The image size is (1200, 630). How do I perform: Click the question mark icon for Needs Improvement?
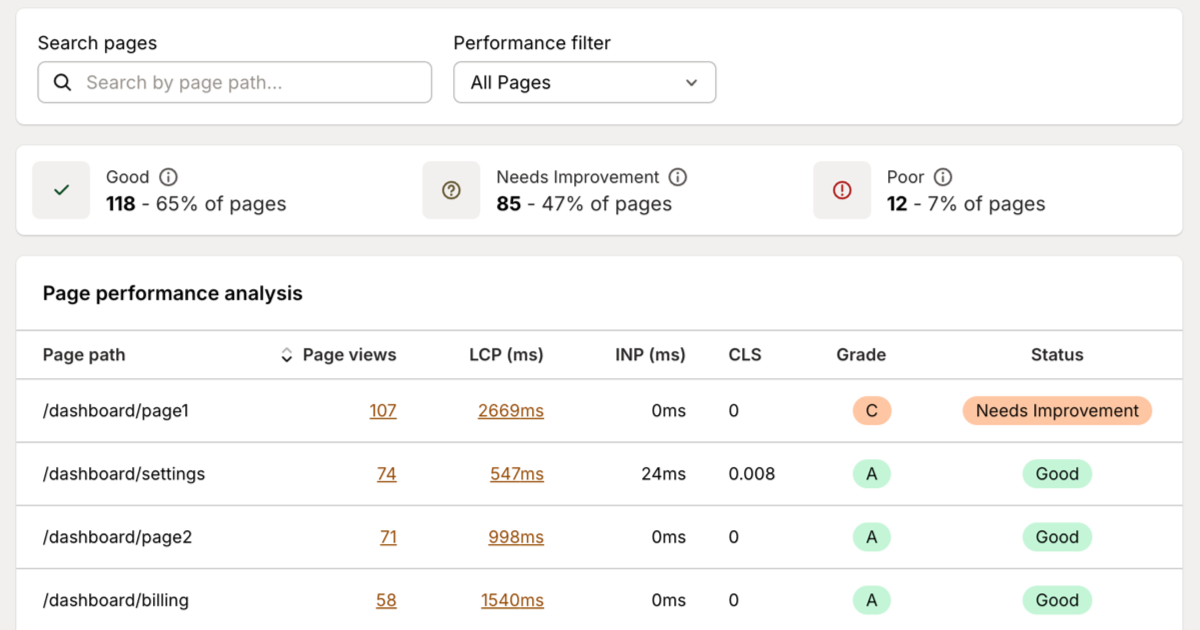(451, 190)
